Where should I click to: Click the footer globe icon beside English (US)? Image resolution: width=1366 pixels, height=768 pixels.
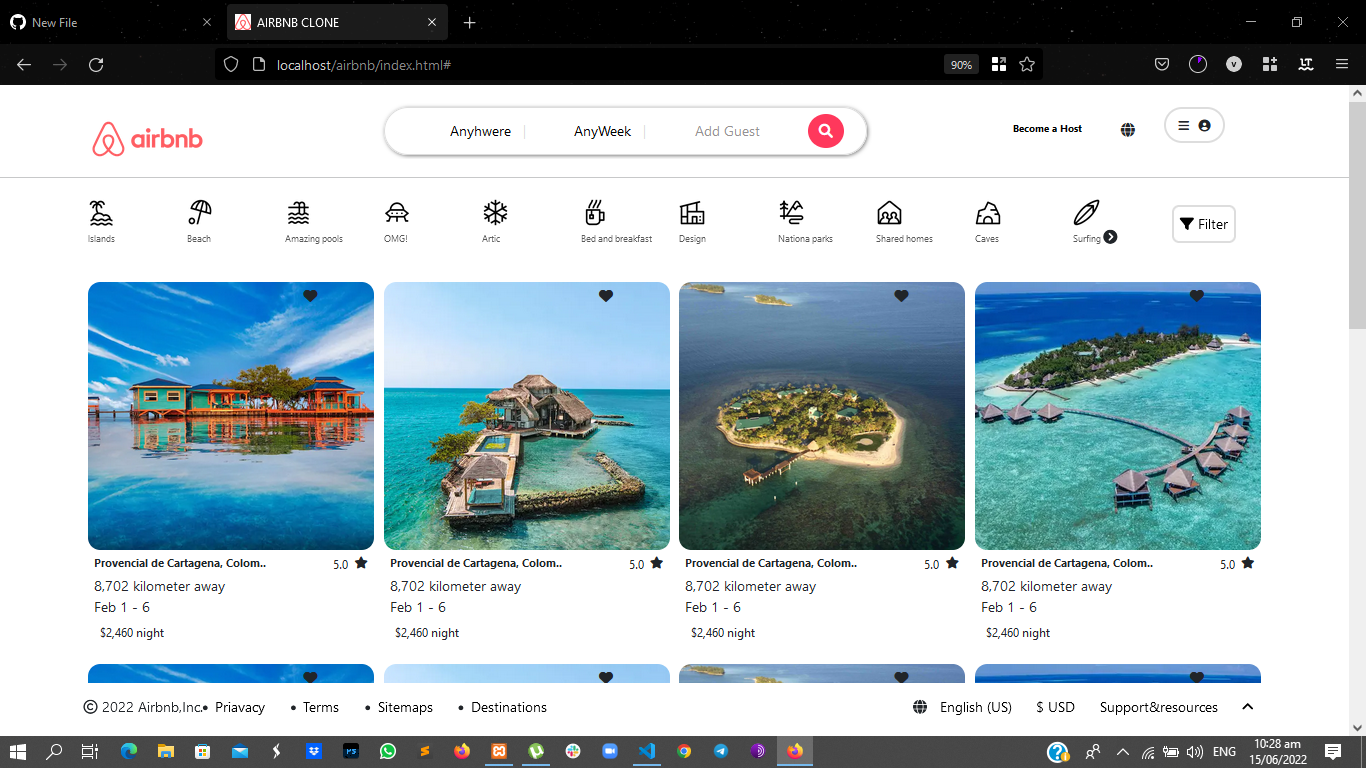(x=920, y=707)
